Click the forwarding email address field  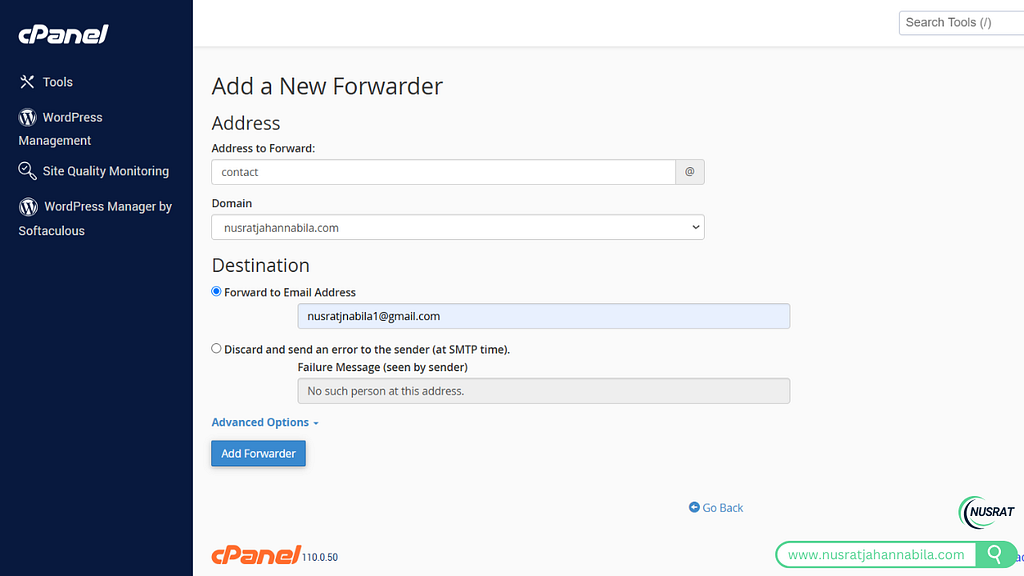[543, 316]
